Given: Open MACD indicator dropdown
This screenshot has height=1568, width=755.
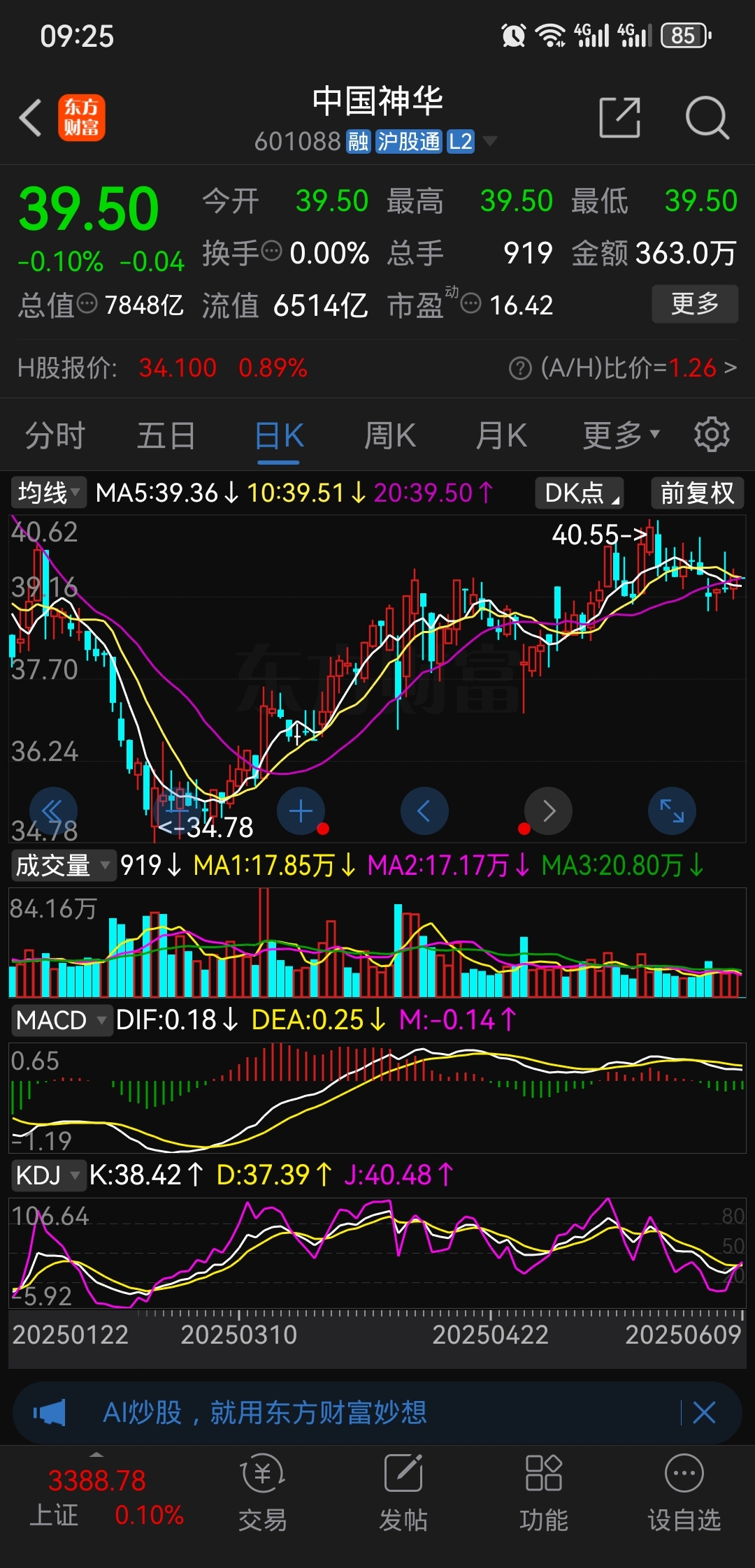Looking at the screenshot, I should (x=61, y=1020).
